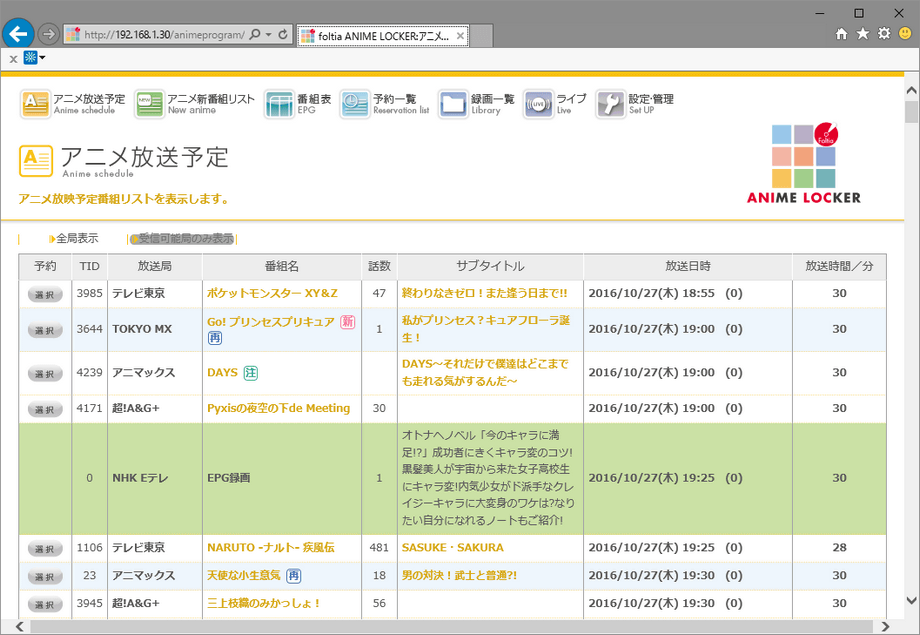Open Pyxisの夜空の下de Meeting program link

point(279,408)
